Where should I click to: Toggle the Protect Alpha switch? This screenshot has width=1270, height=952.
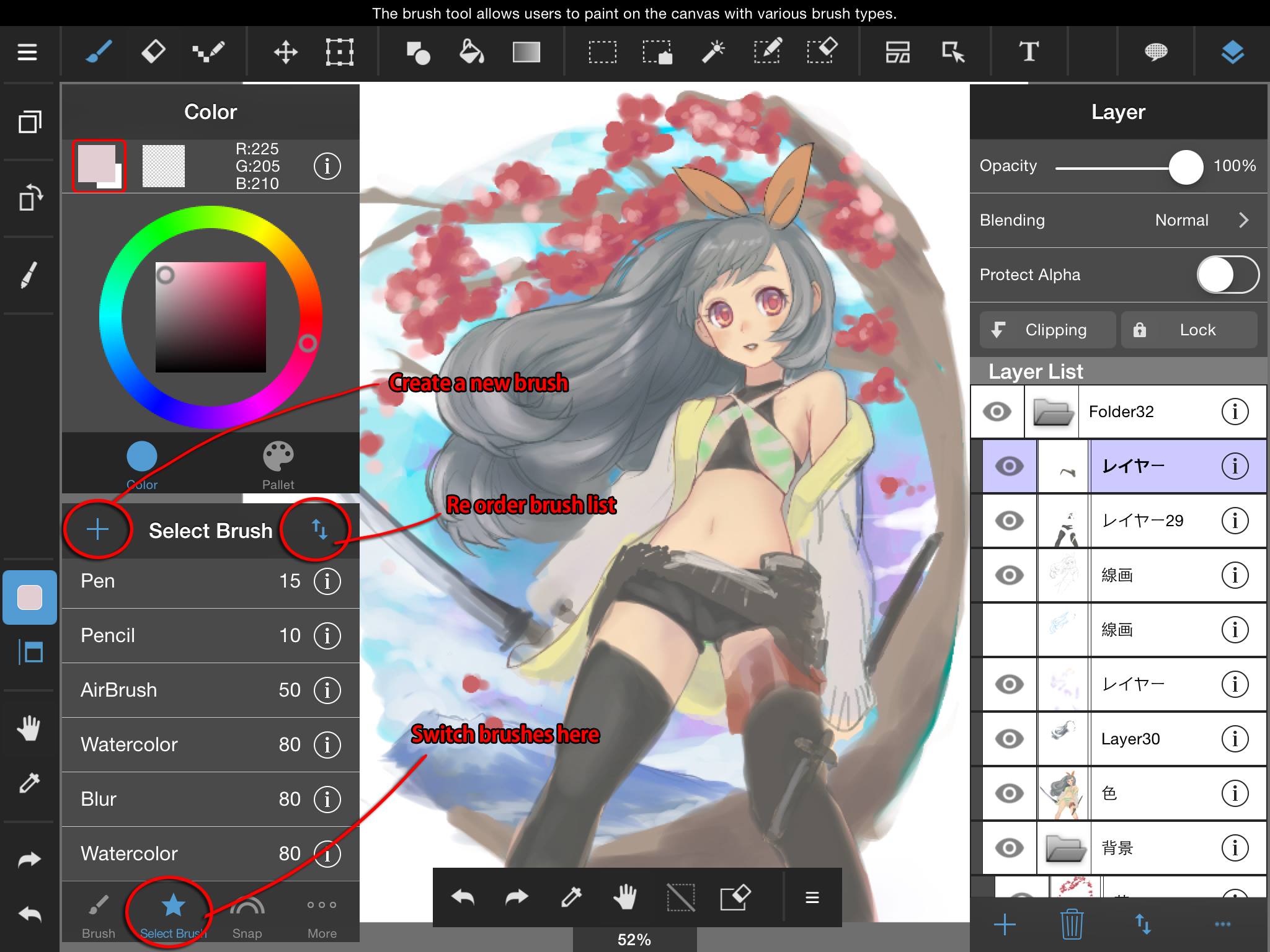tap(1228, 275)
